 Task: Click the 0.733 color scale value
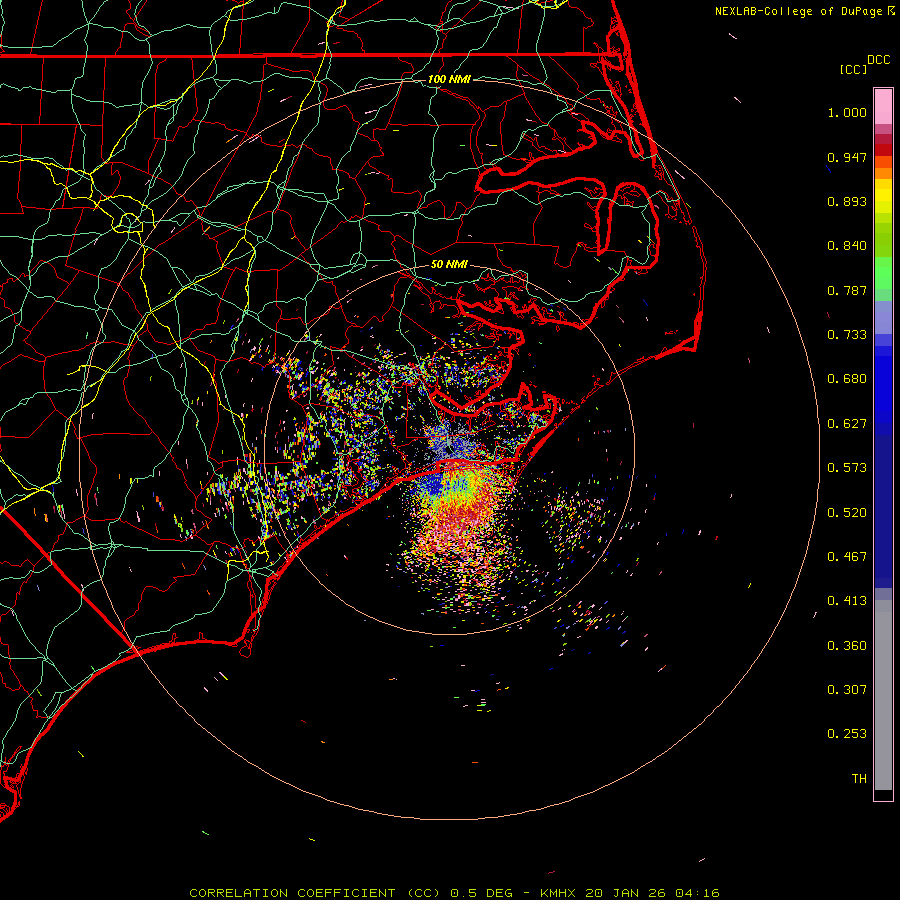pyautogui.click(x=847, y=335)
